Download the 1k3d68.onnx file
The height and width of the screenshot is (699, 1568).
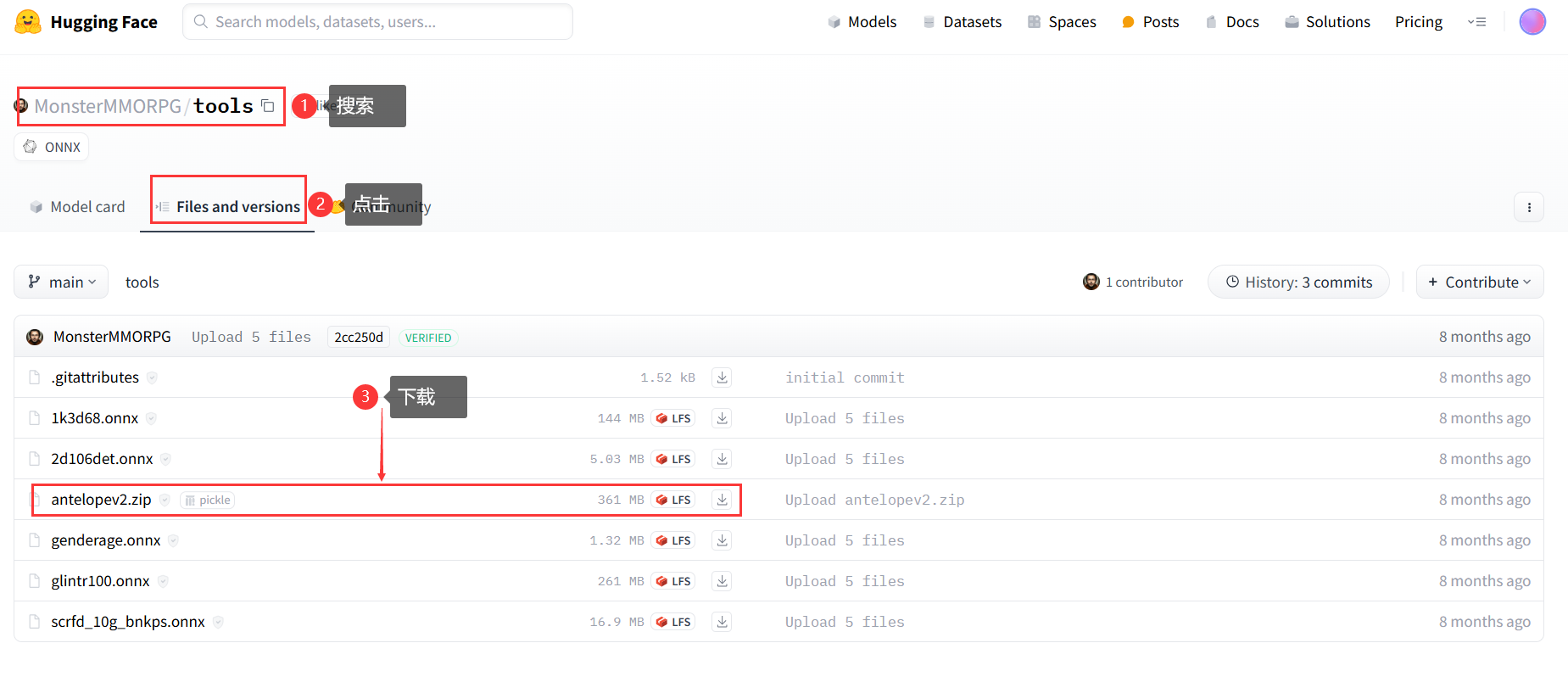click(722, 418)
